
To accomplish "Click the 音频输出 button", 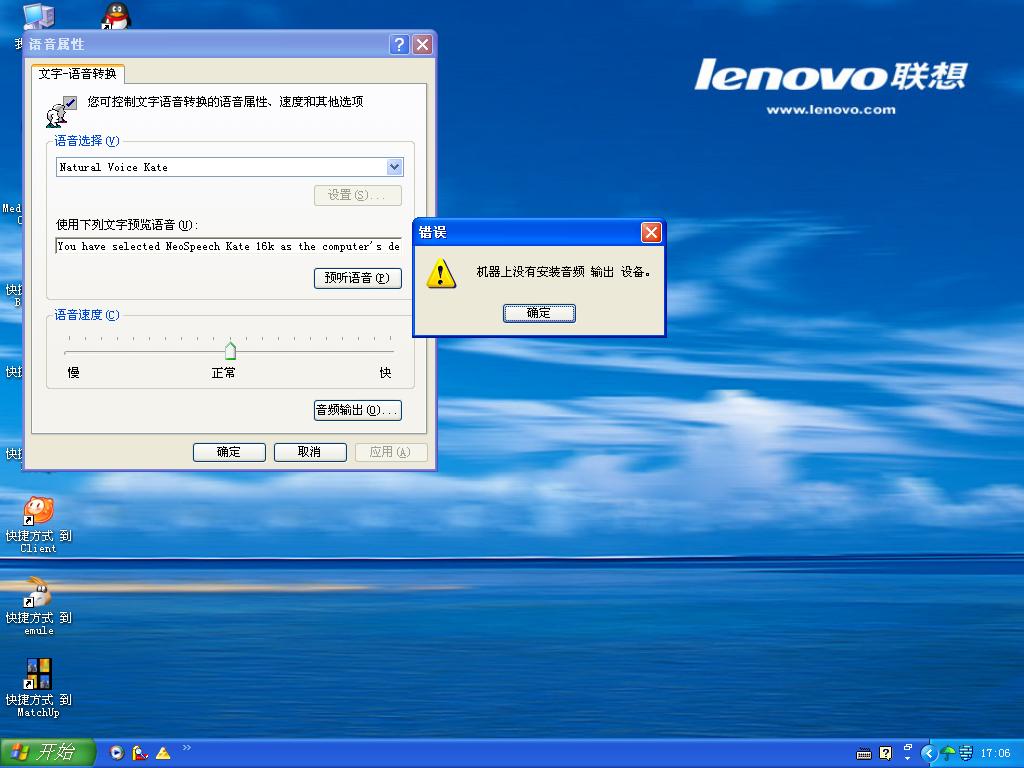I will pyautogui.click(x=357, y=410).
